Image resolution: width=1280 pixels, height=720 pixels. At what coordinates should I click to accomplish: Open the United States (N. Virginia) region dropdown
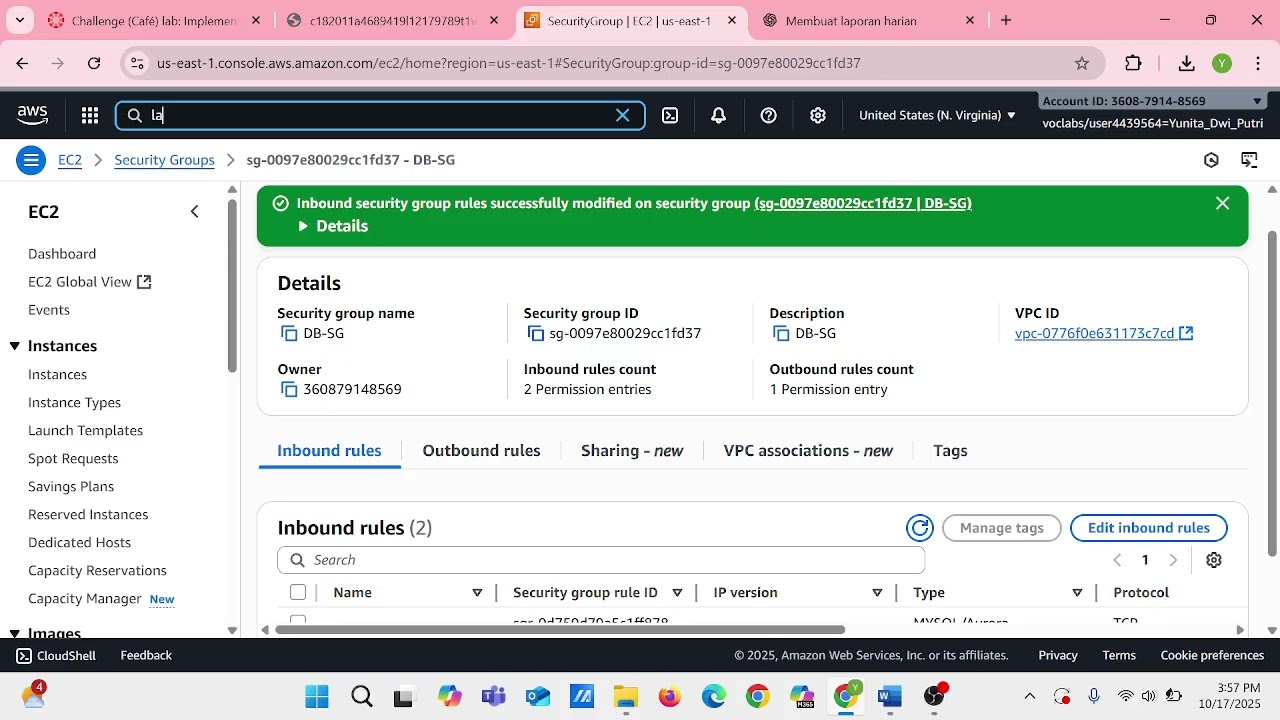[937, 115]
